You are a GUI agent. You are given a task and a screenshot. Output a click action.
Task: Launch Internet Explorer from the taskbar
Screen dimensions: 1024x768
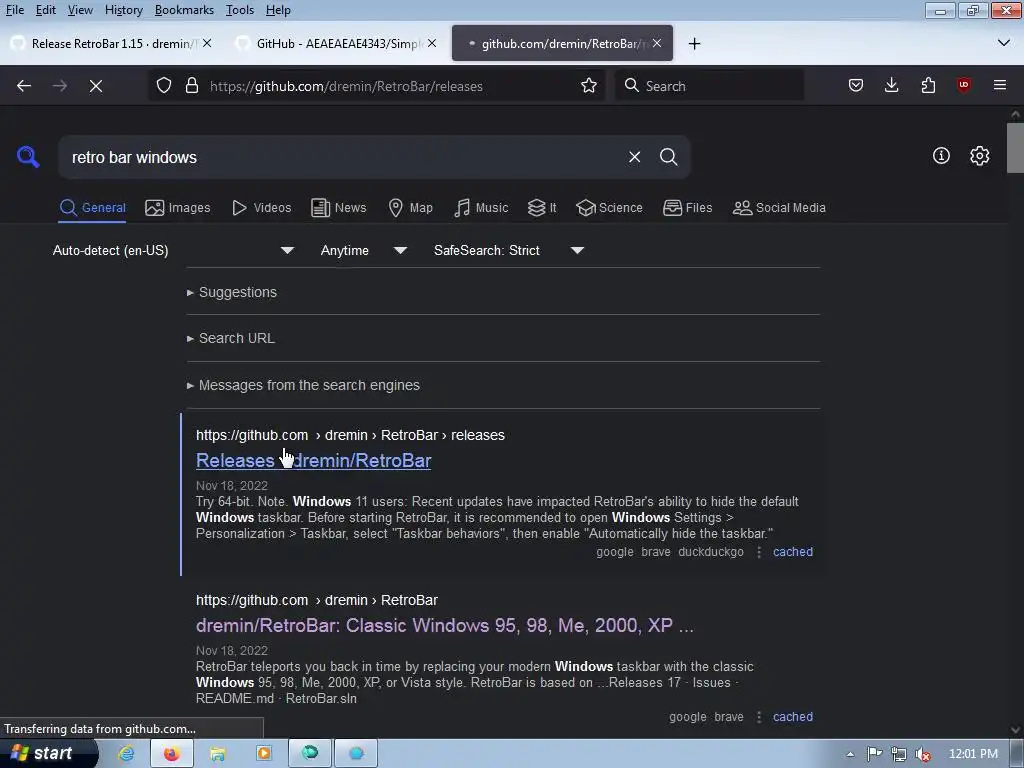pos(125,754)
